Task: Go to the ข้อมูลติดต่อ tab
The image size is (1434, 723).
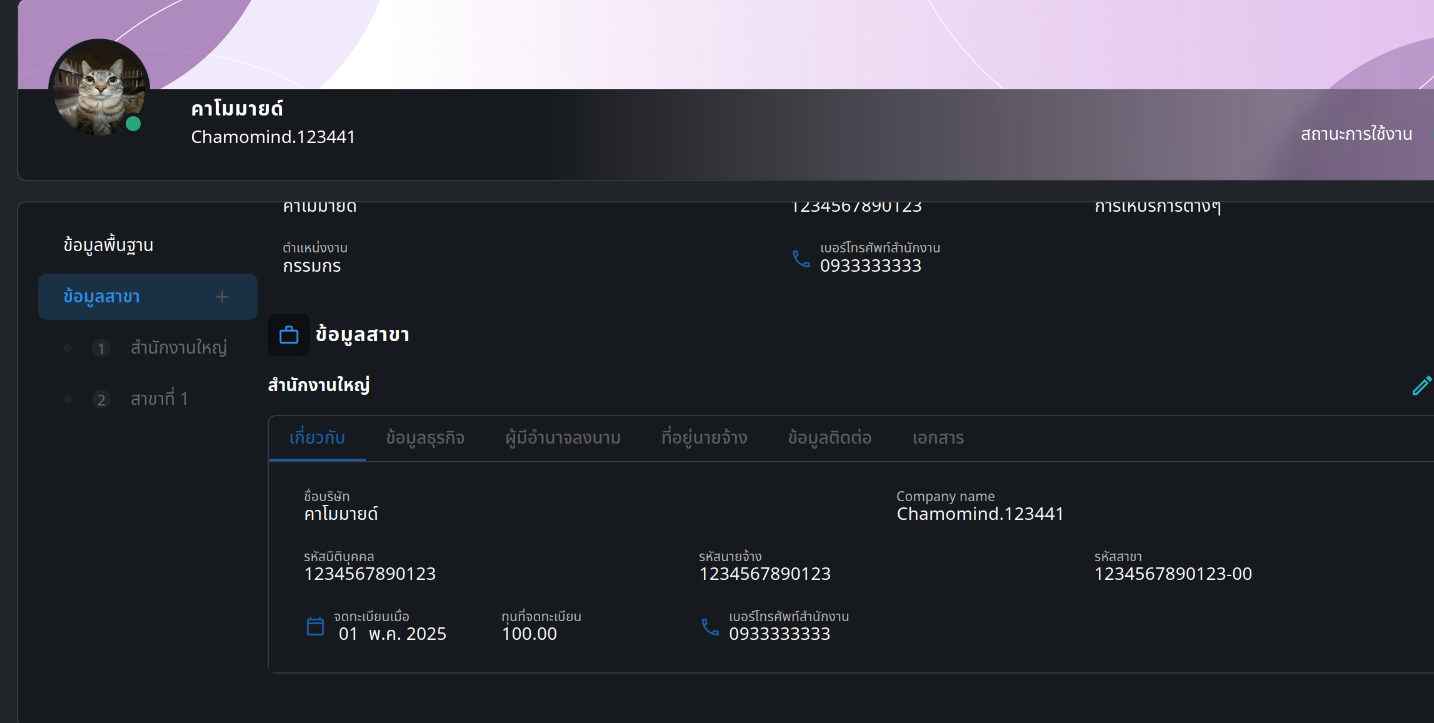Action: click(830, 438)
